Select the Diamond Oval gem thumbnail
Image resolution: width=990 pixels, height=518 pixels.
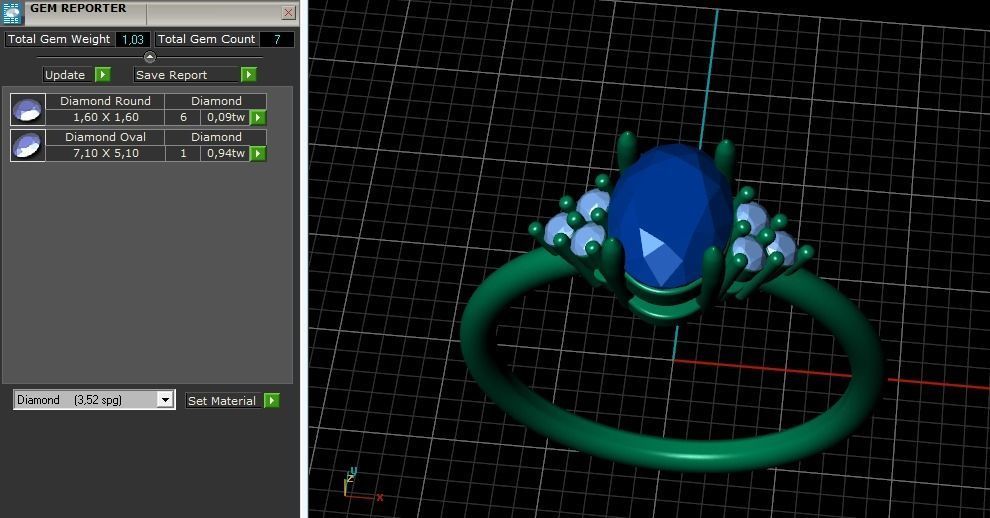click(28, 145)
